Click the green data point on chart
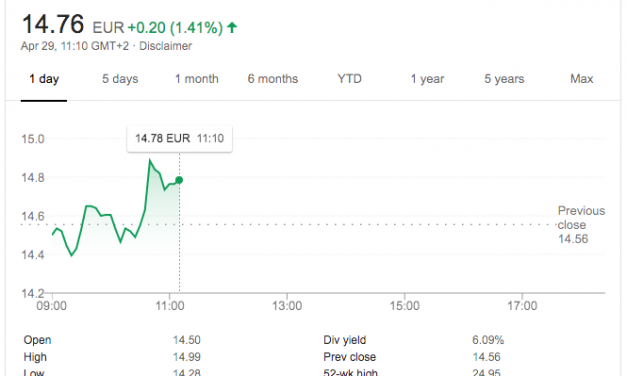 [x=179, y=180]
